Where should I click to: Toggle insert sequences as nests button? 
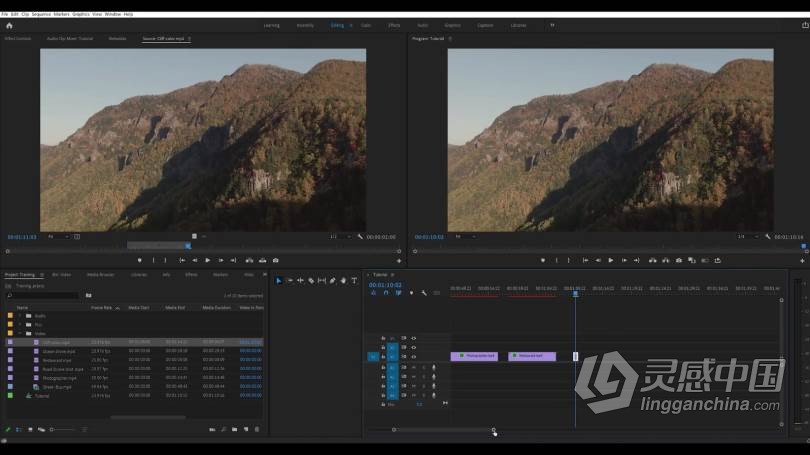[x=373, y=293]
